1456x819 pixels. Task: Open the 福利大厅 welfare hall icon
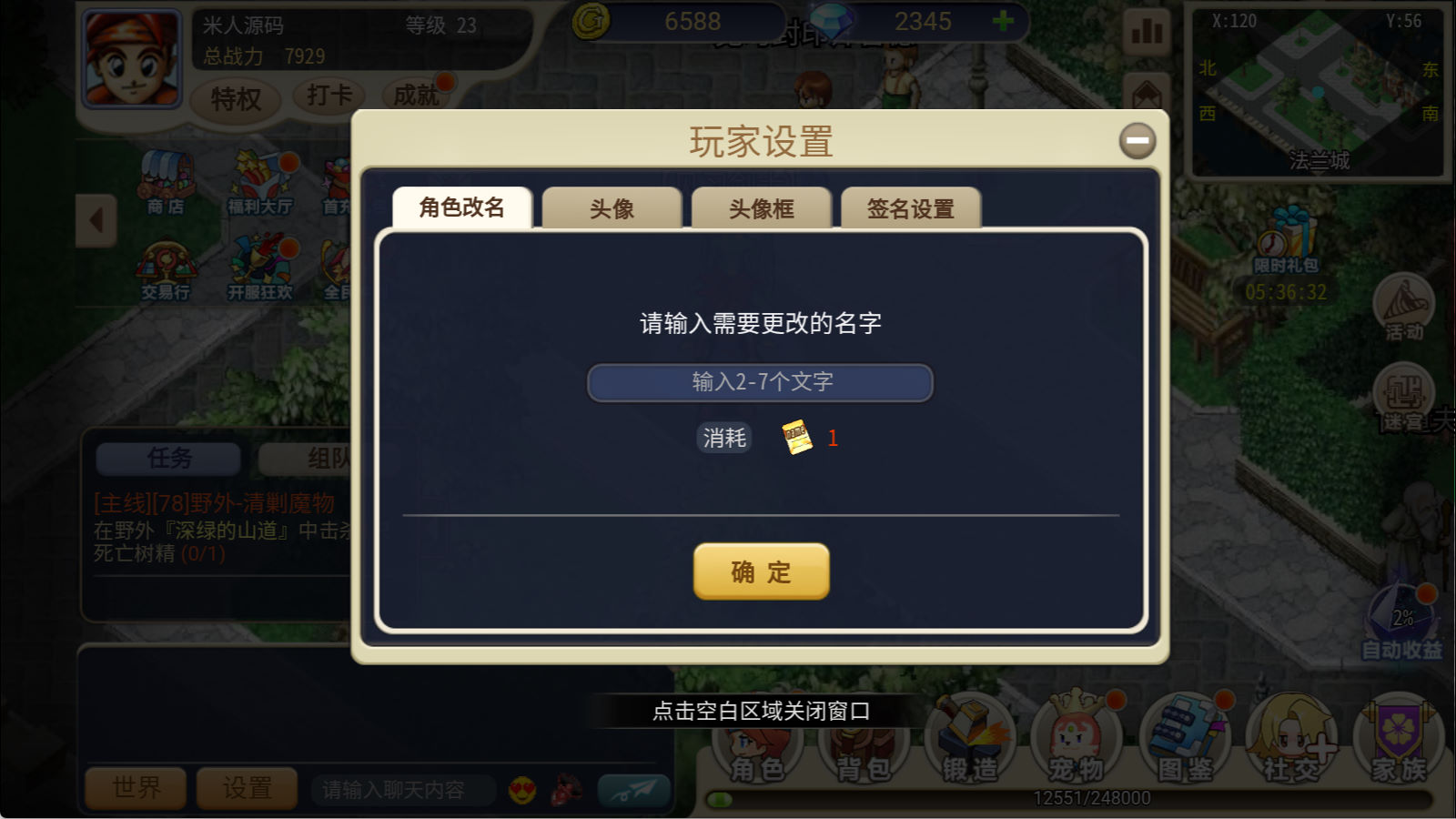coord(260,183)
